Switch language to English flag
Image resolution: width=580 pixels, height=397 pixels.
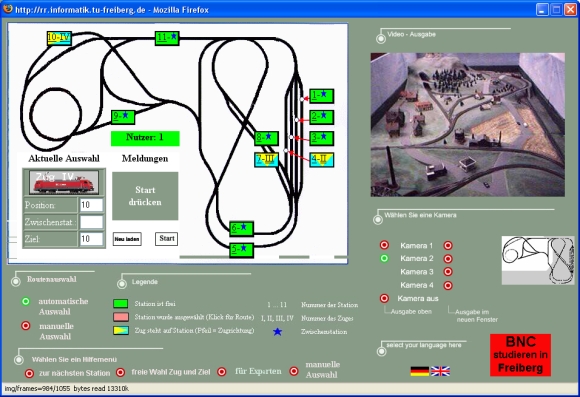[440, 371]
